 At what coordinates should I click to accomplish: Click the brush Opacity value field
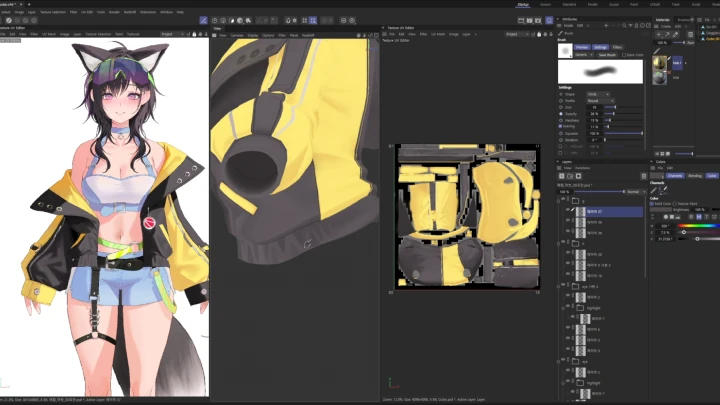(x=594, y=113)
